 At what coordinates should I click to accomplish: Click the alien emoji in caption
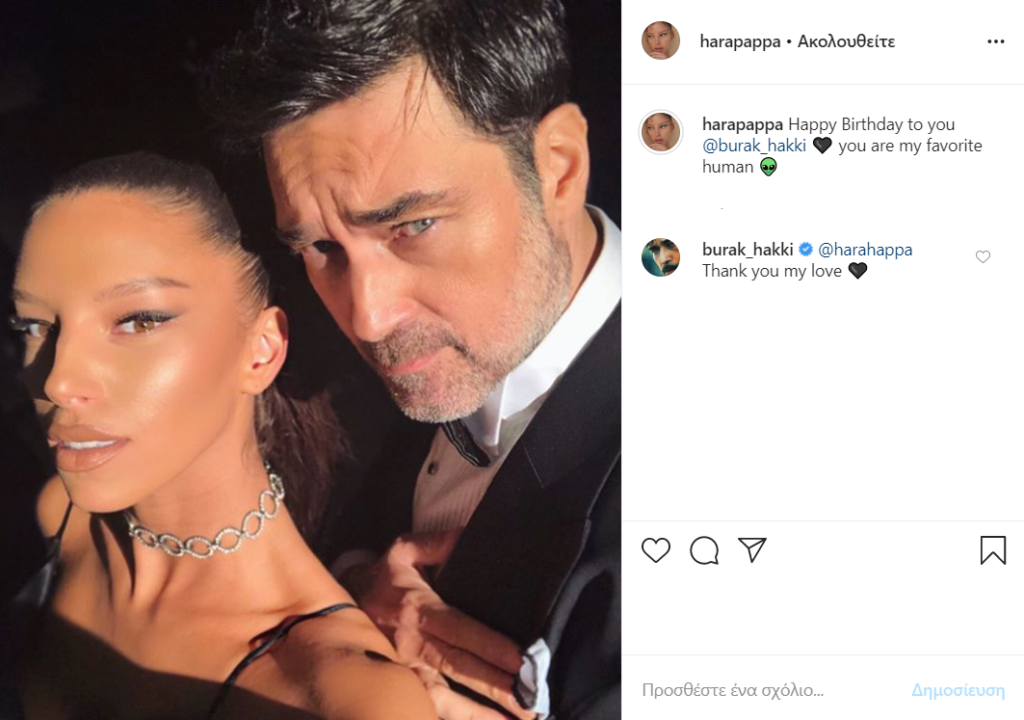pos(768,167)
